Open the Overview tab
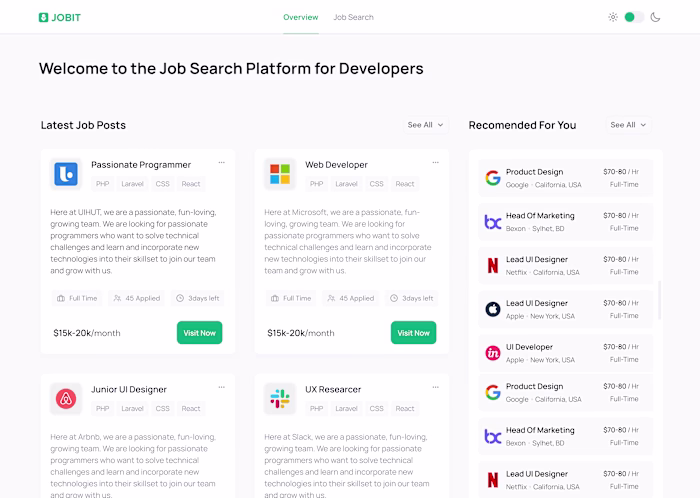 (300, 17)
